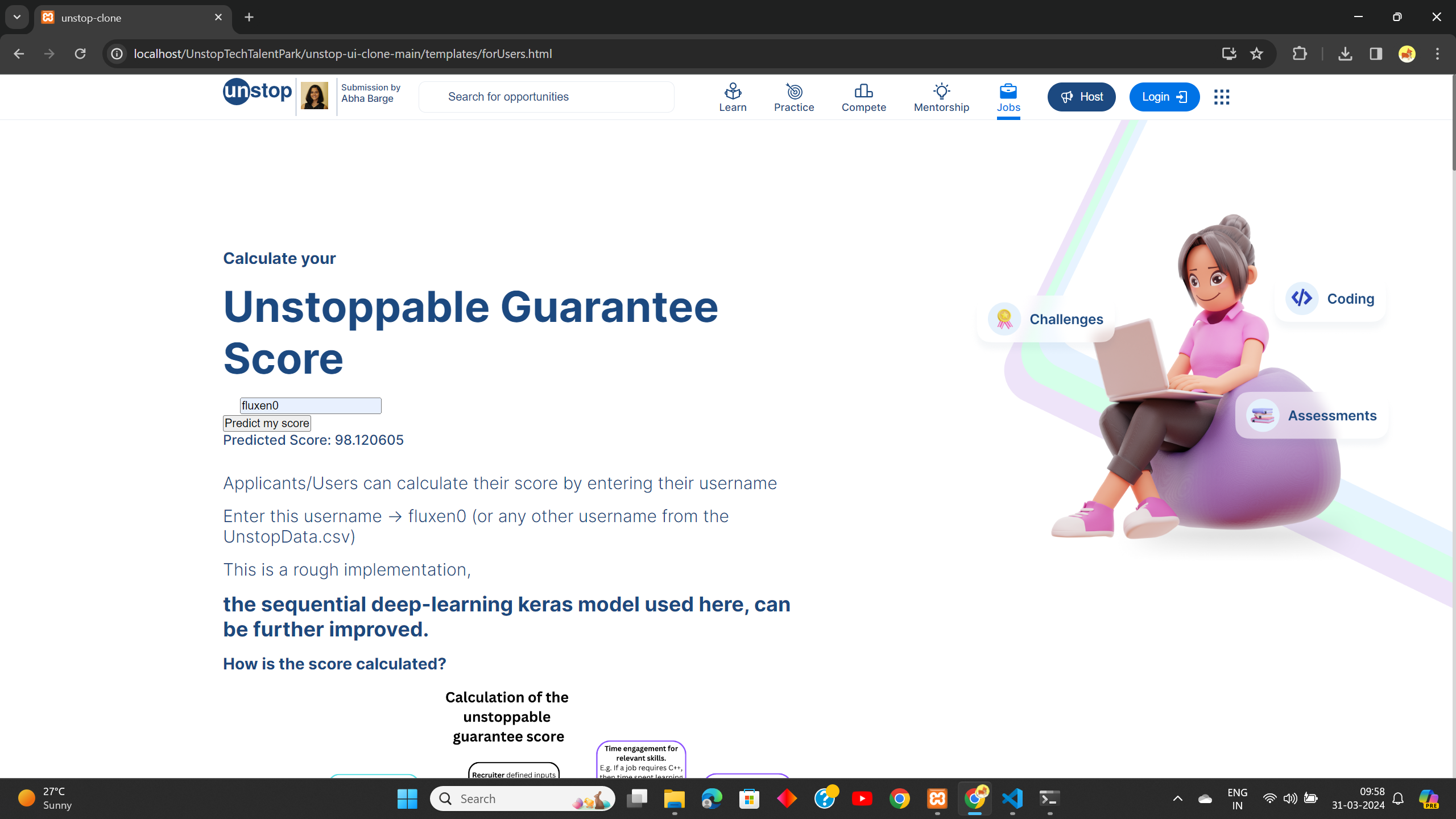Show hidden system tray icons

(x=1177, y=799)
